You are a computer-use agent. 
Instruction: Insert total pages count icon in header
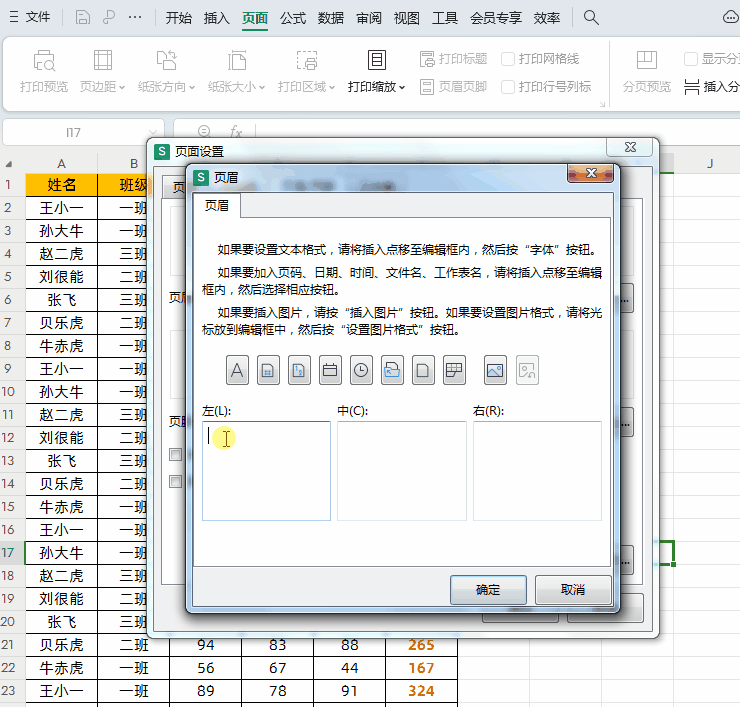click(x=299, y=370)
